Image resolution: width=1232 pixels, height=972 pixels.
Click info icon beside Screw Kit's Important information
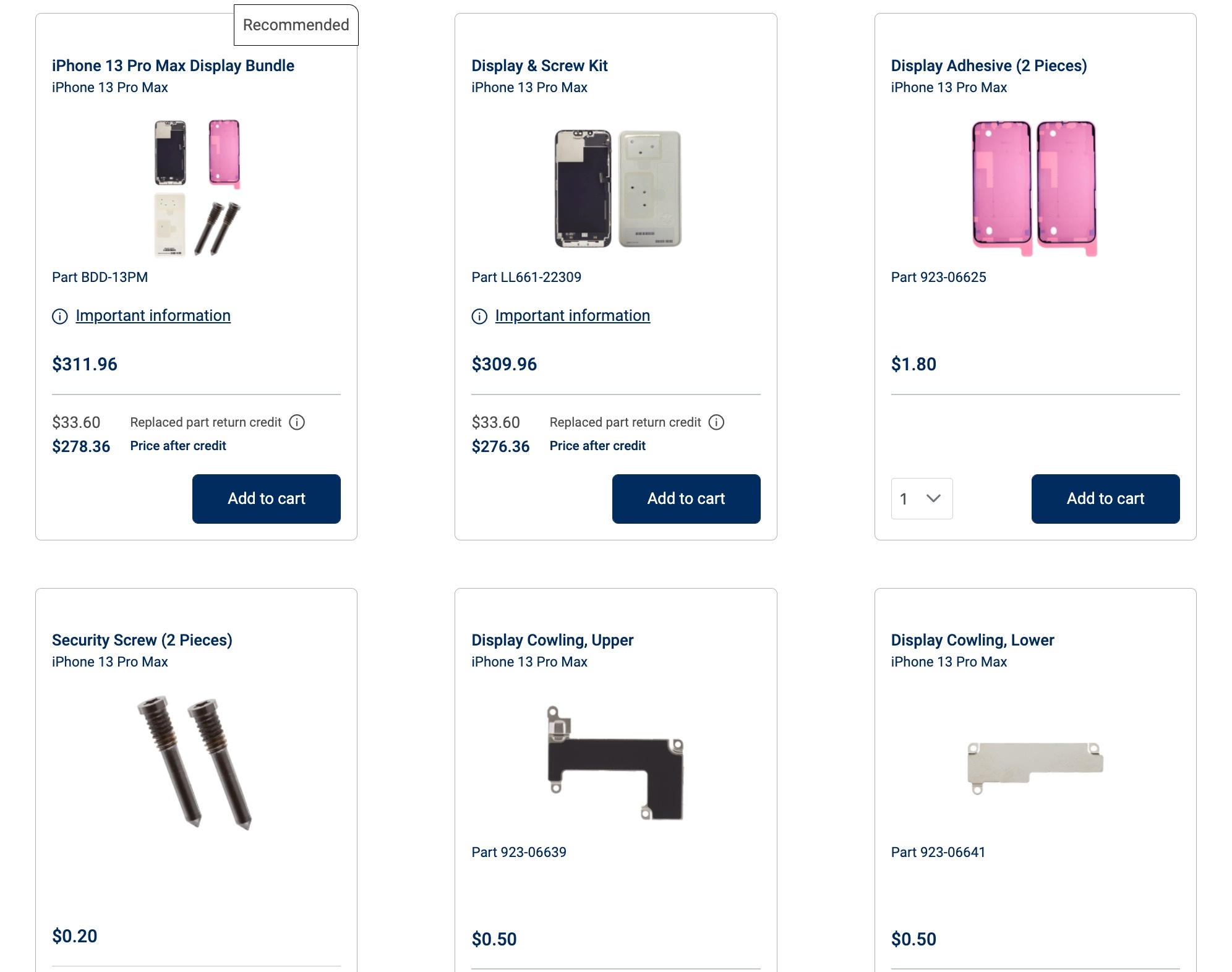(479, 317)
